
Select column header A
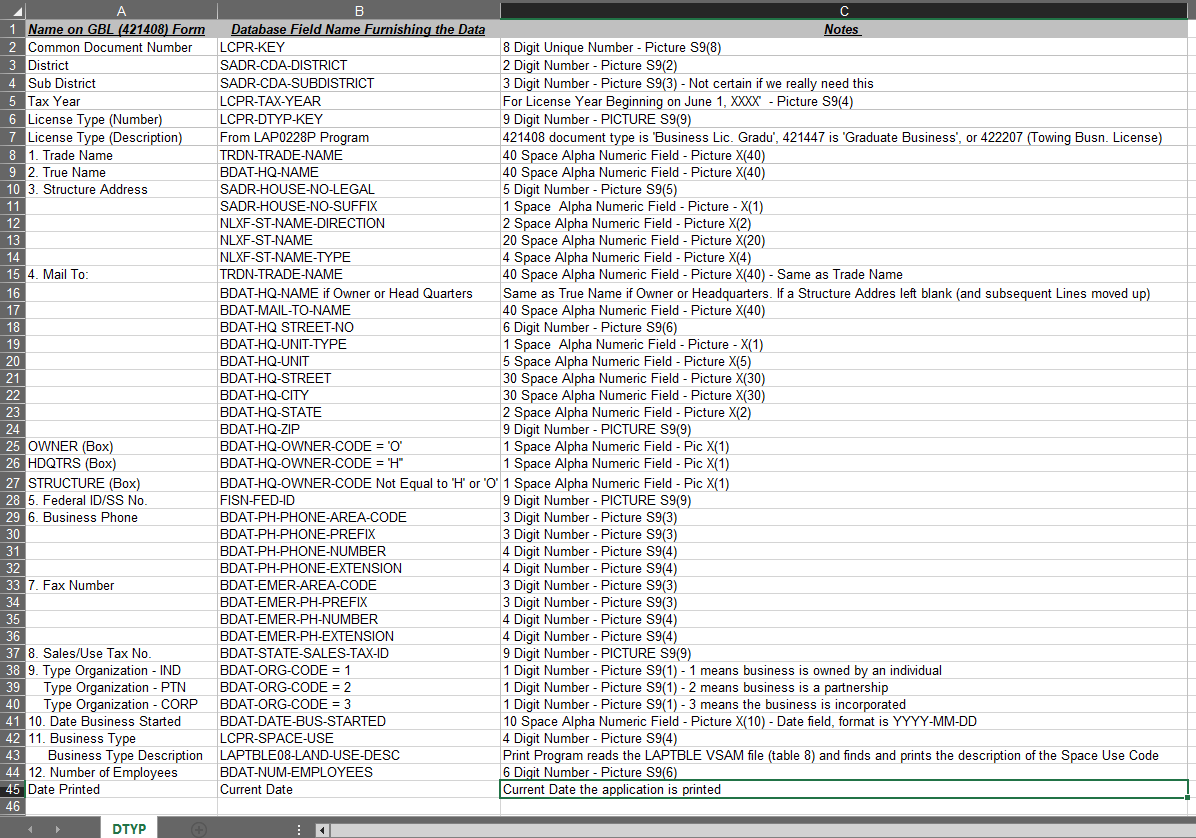pyautogui.click(x=121, y=11)
